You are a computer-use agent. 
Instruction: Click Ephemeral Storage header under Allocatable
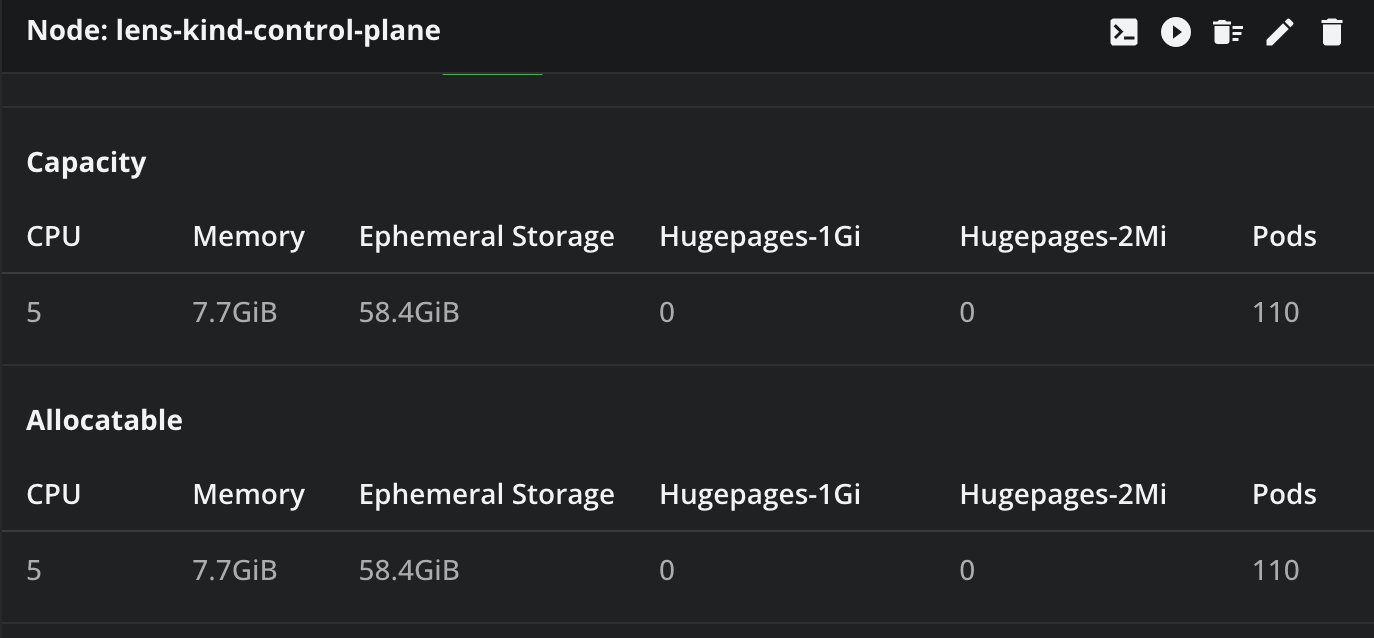[x=487, y=495]
